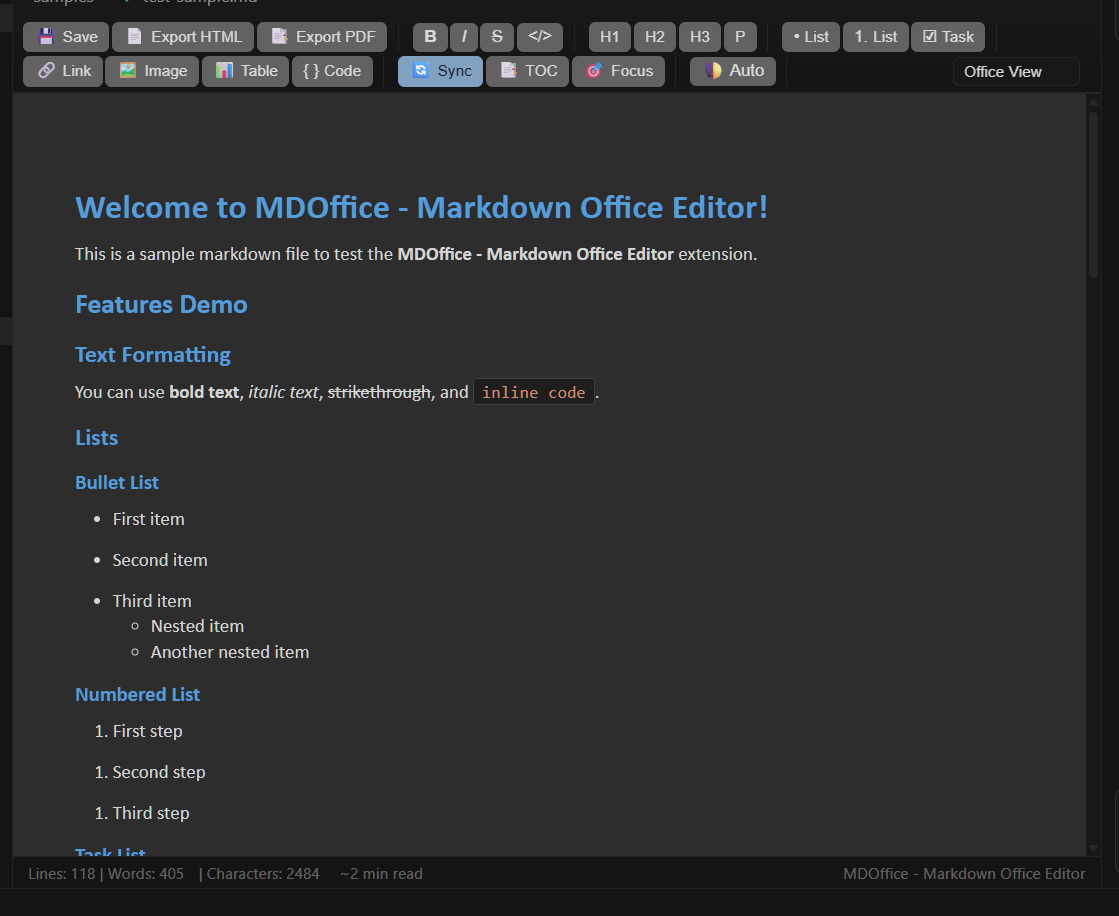Insert a task list via Task button
The image size is (1119, 916).
tap(948, 37)
